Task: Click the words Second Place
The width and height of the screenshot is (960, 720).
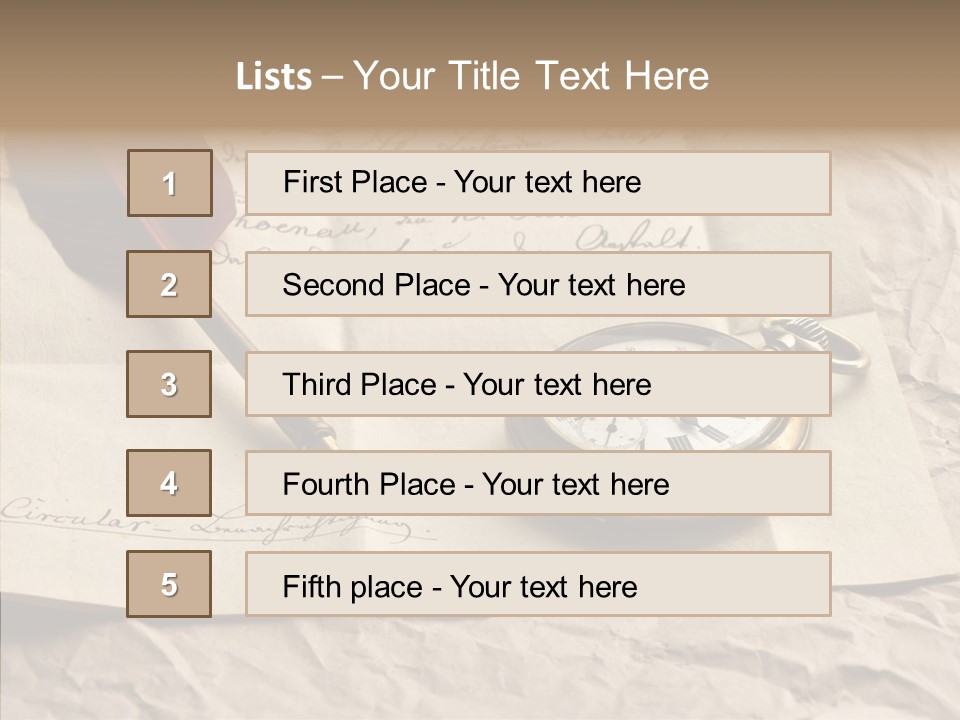Action: click(377, 285)
